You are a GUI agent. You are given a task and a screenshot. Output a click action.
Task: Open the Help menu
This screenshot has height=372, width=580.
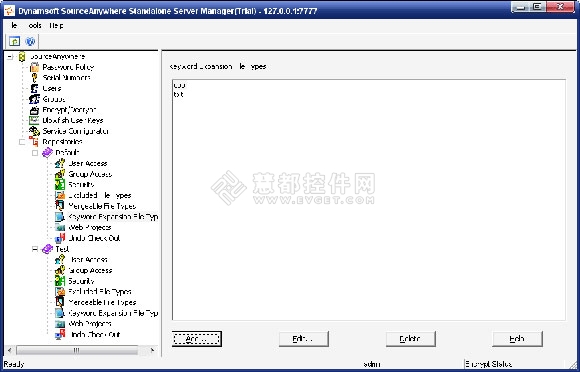pos(56,26)
